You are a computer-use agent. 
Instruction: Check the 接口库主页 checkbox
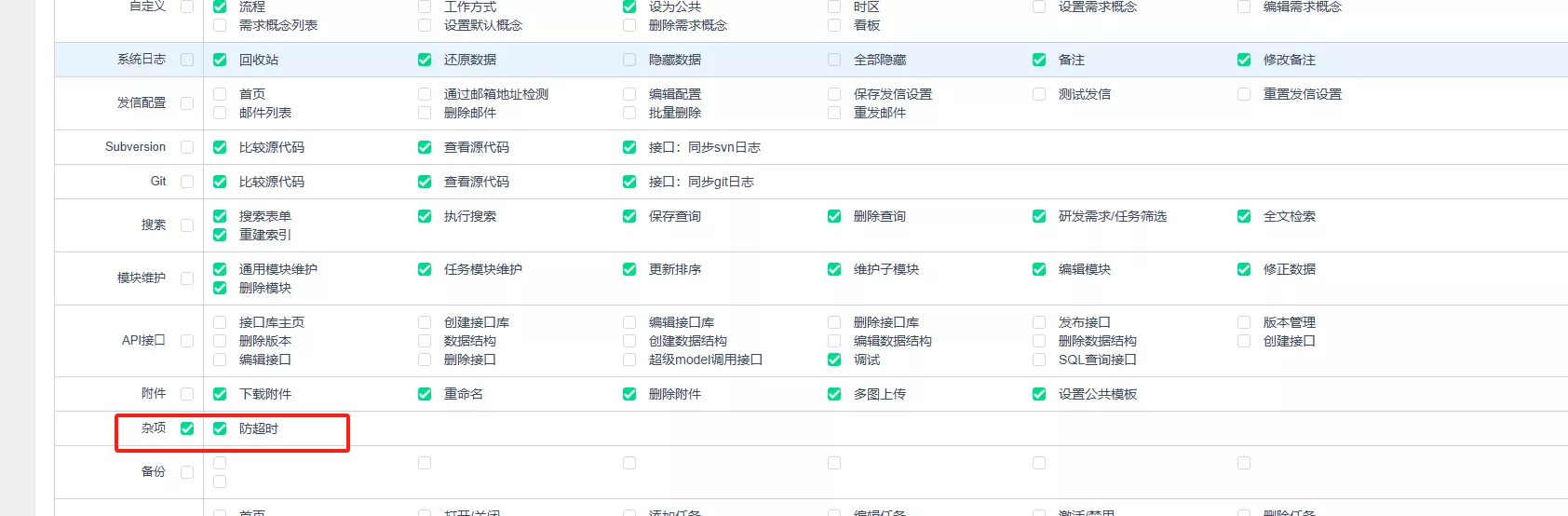tap(220, 322)
